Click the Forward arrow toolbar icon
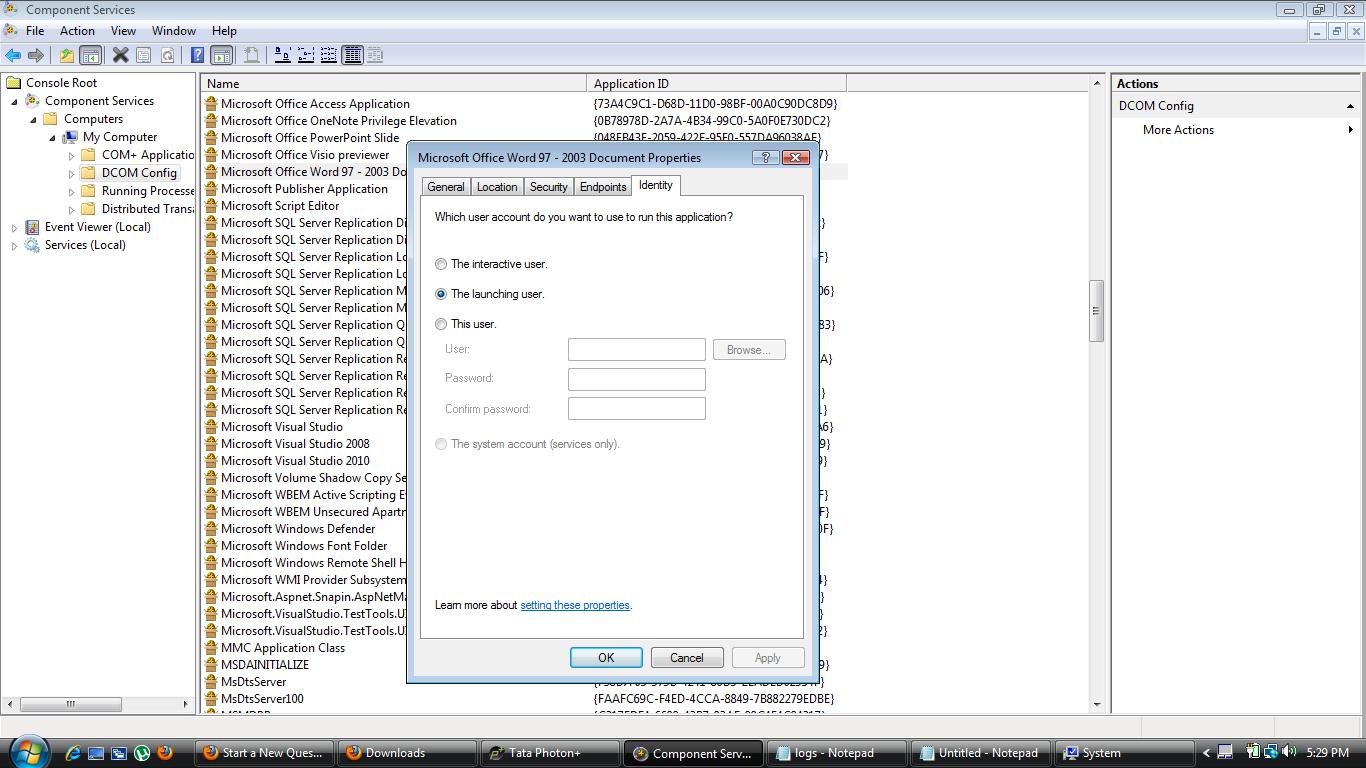 coord(36,56)
